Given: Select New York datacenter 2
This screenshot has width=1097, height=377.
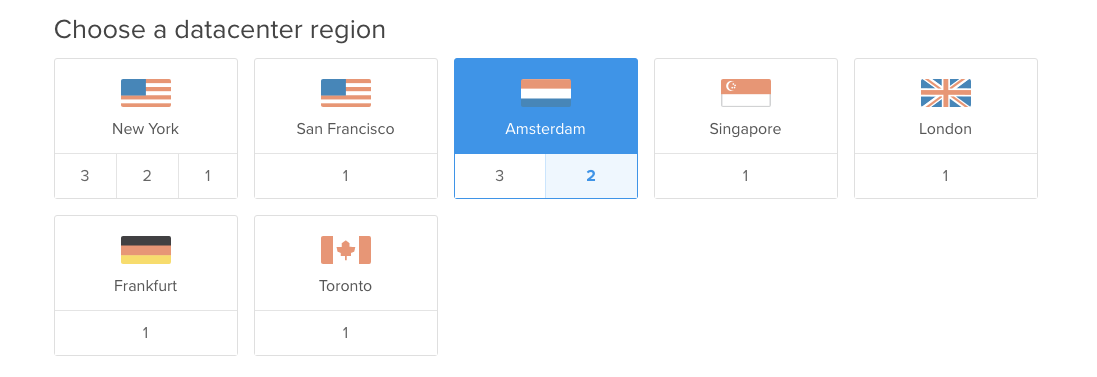Looking at the screenshot, I should (x=147, y=176).
